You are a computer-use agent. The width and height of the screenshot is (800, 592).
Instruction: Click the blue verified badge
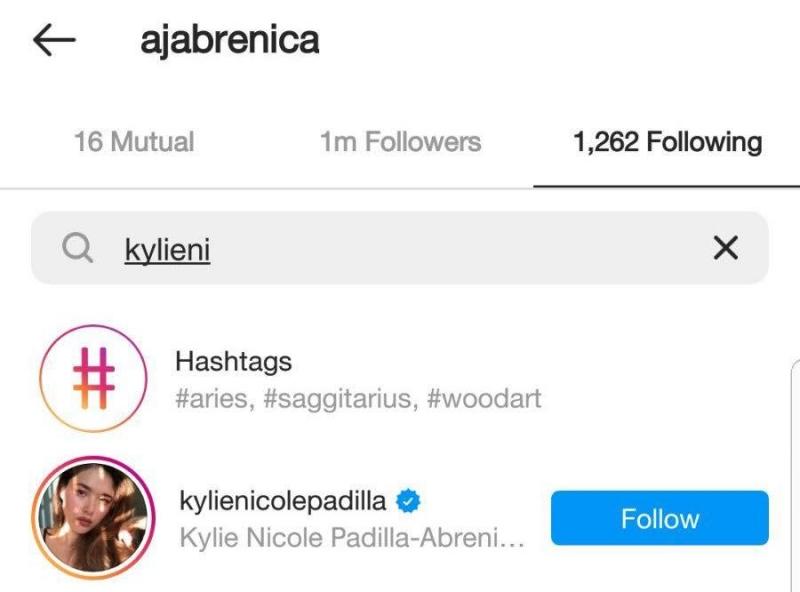(408, 501)
